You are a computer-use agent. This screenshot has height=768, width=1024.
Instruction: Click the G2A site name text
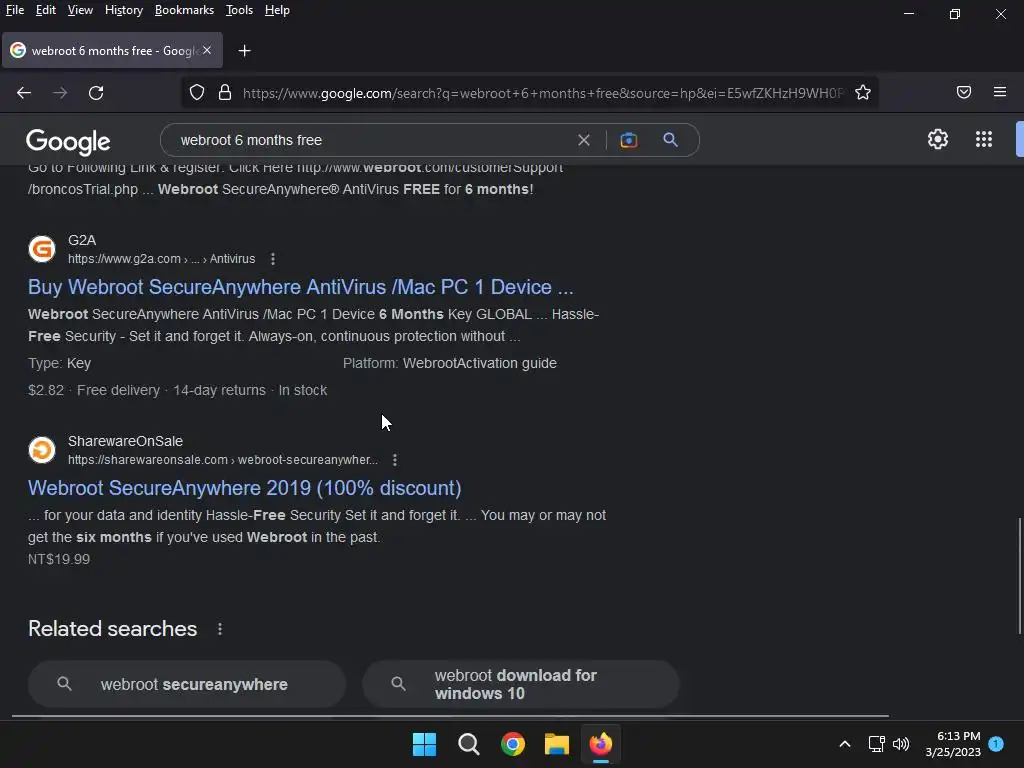[x=82, y=240]
